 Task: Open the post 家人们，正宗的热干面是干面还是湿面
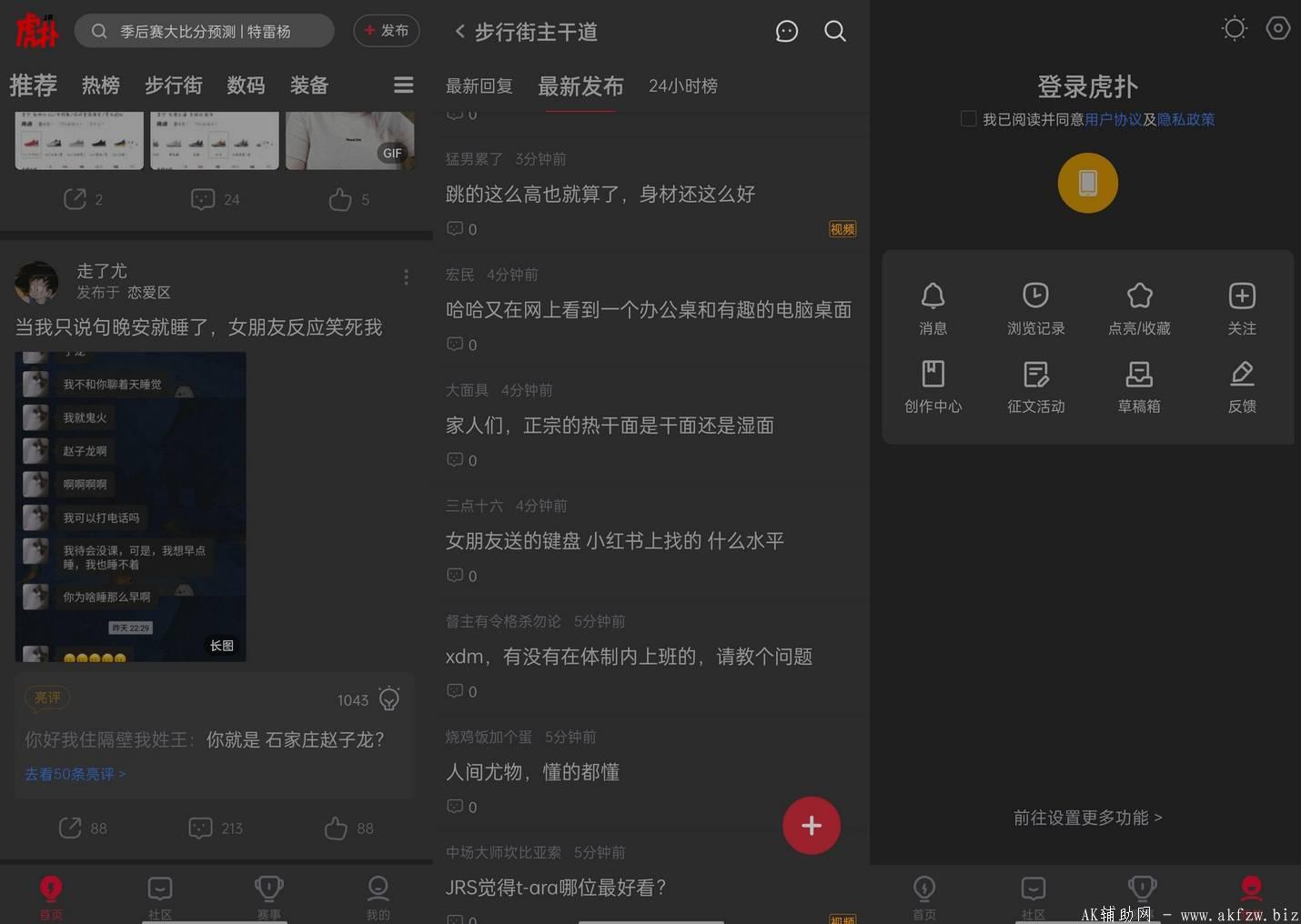click(x=610, y=425)
